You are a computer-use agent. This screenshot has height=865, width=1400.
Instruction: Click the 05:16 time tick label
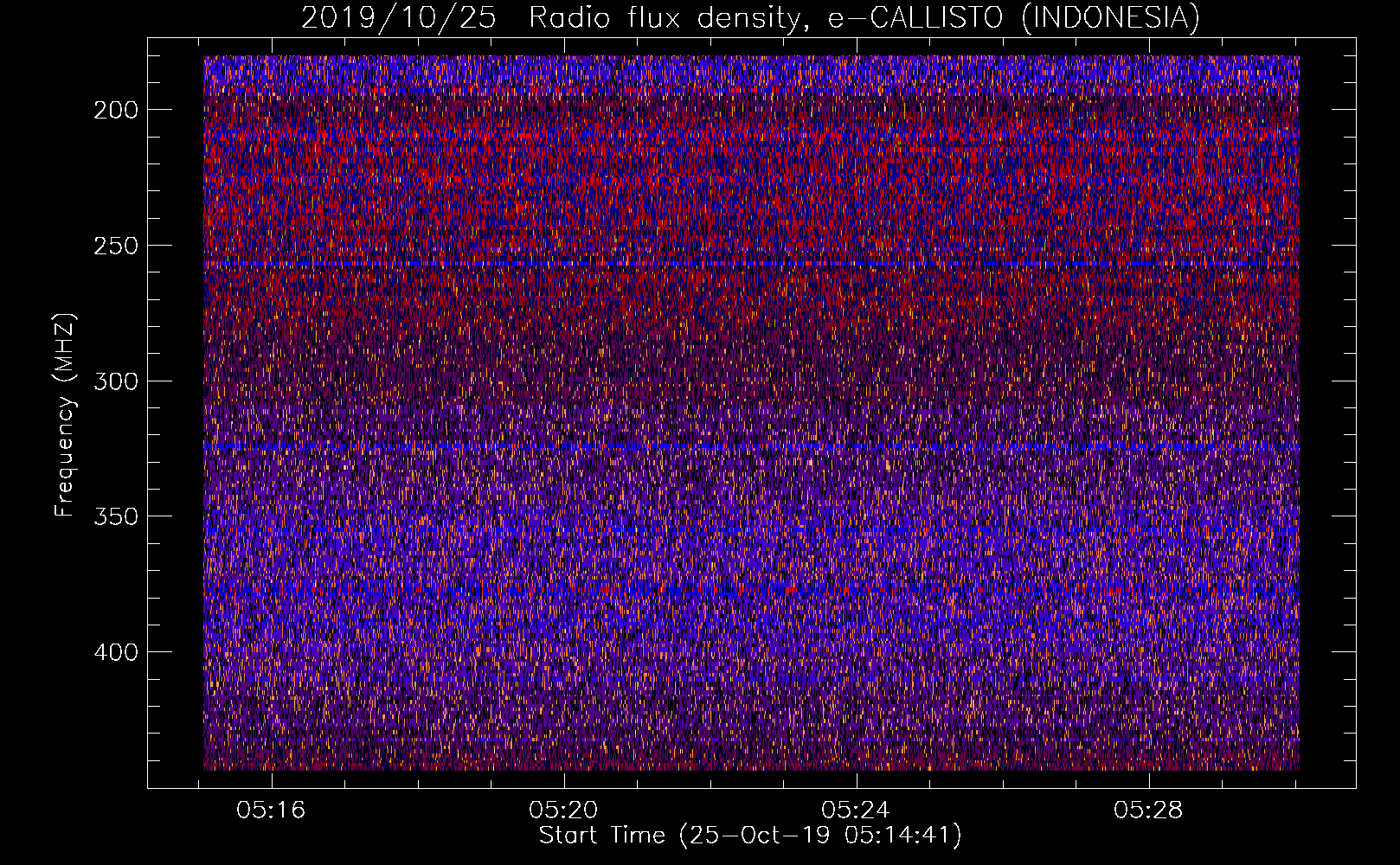(272, 811)
